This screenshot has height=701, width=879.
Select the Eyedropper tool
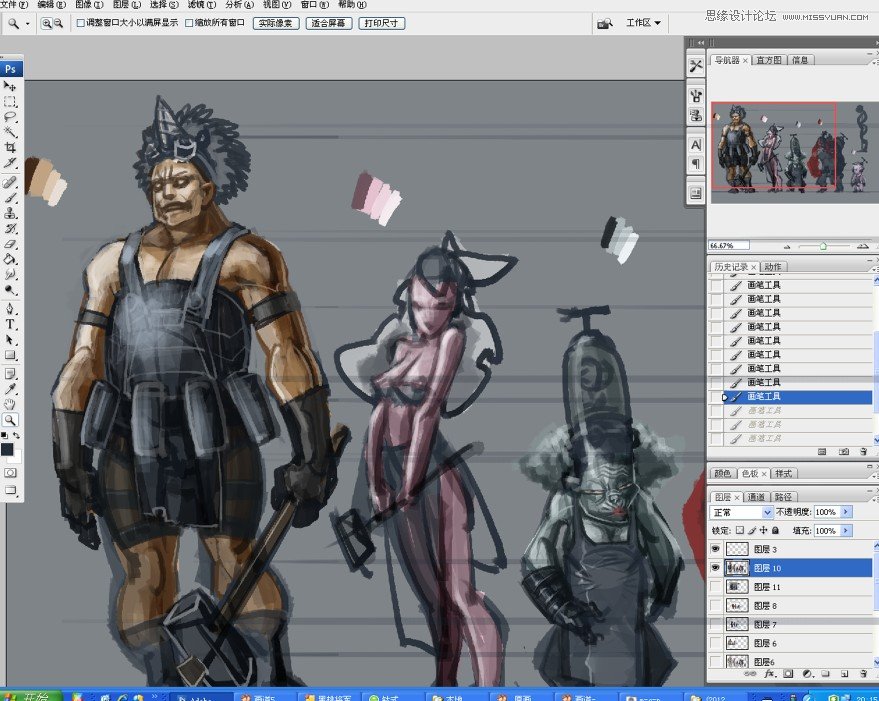tap(10, 389)
